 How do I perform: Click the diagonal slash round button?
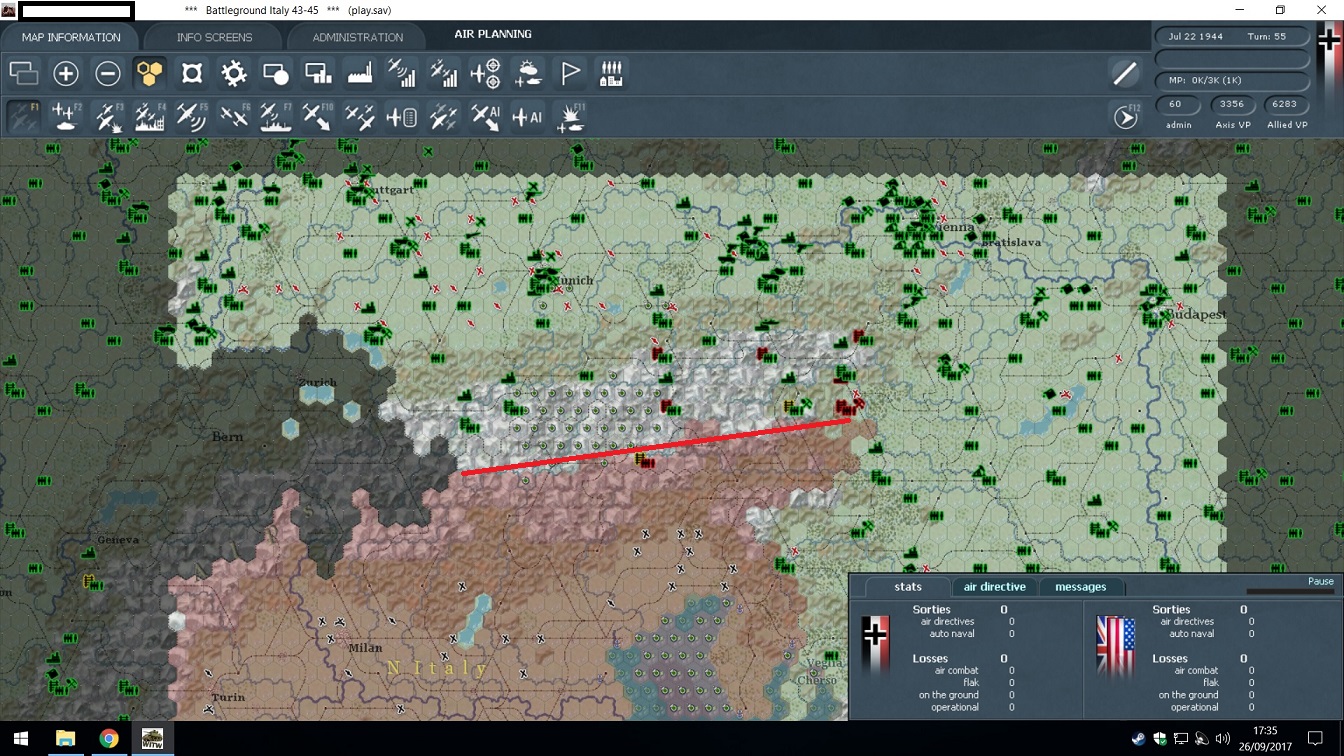[1125, 74]
